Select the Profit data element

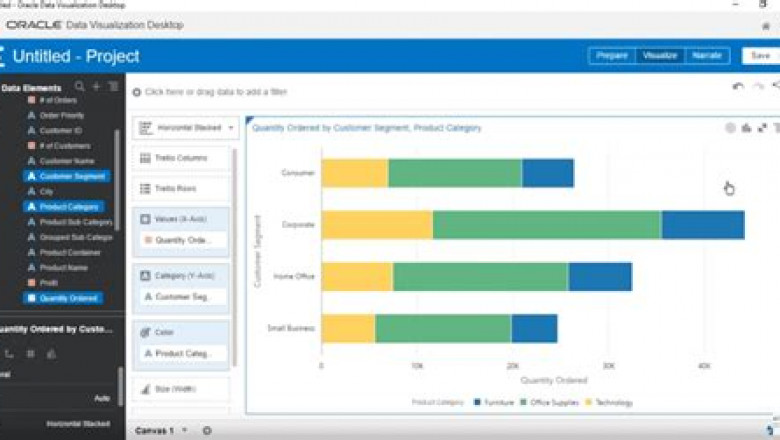tap(47, 283)
